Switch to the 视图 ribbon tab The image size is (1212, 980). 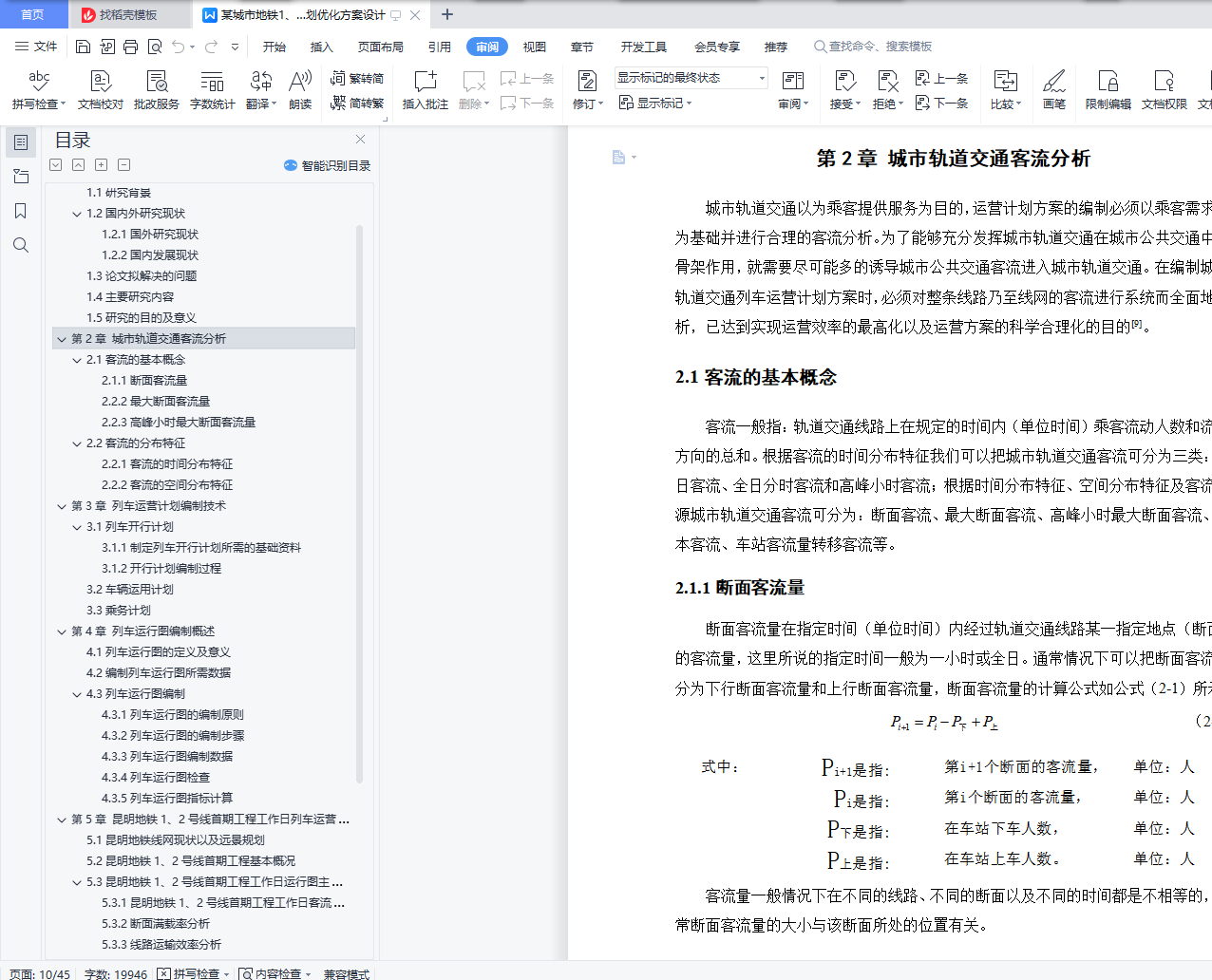point(535,47)
